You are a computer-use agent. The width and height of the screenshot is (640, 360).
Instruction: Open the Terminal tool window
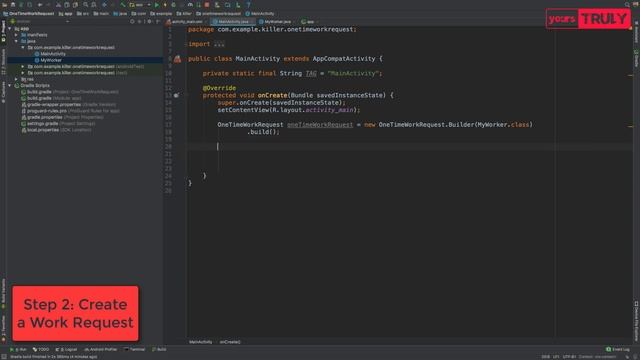(135, 349)
